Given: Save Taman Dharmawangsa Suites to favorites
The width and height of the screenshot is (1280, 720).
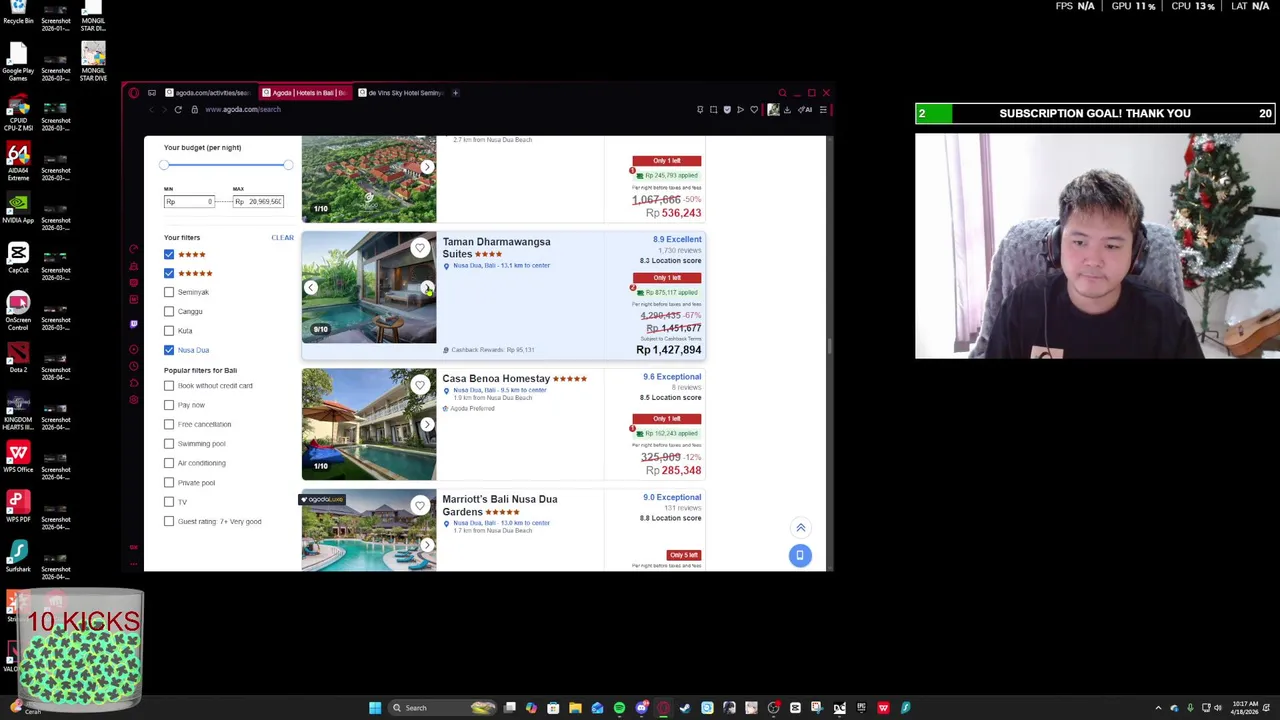Looking at the screenshot, I should 420,248.
